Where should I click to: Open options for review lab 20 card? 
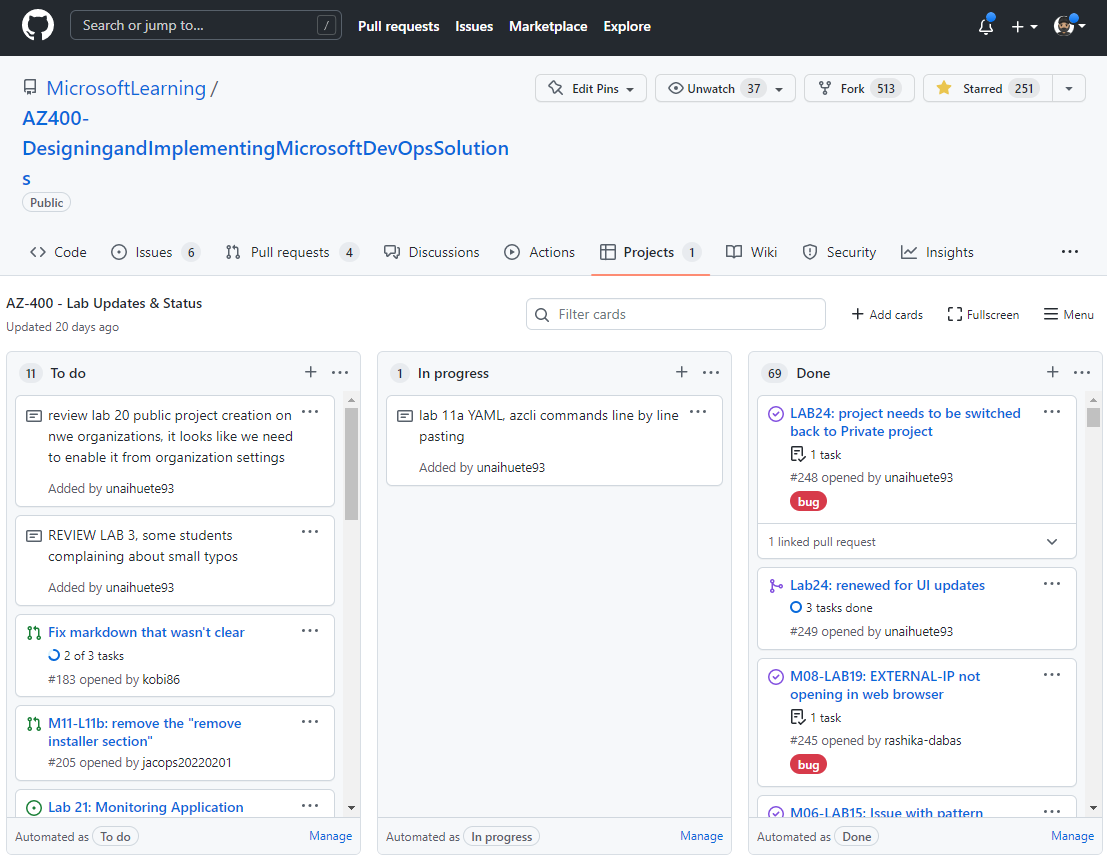[x=310, y=412]
